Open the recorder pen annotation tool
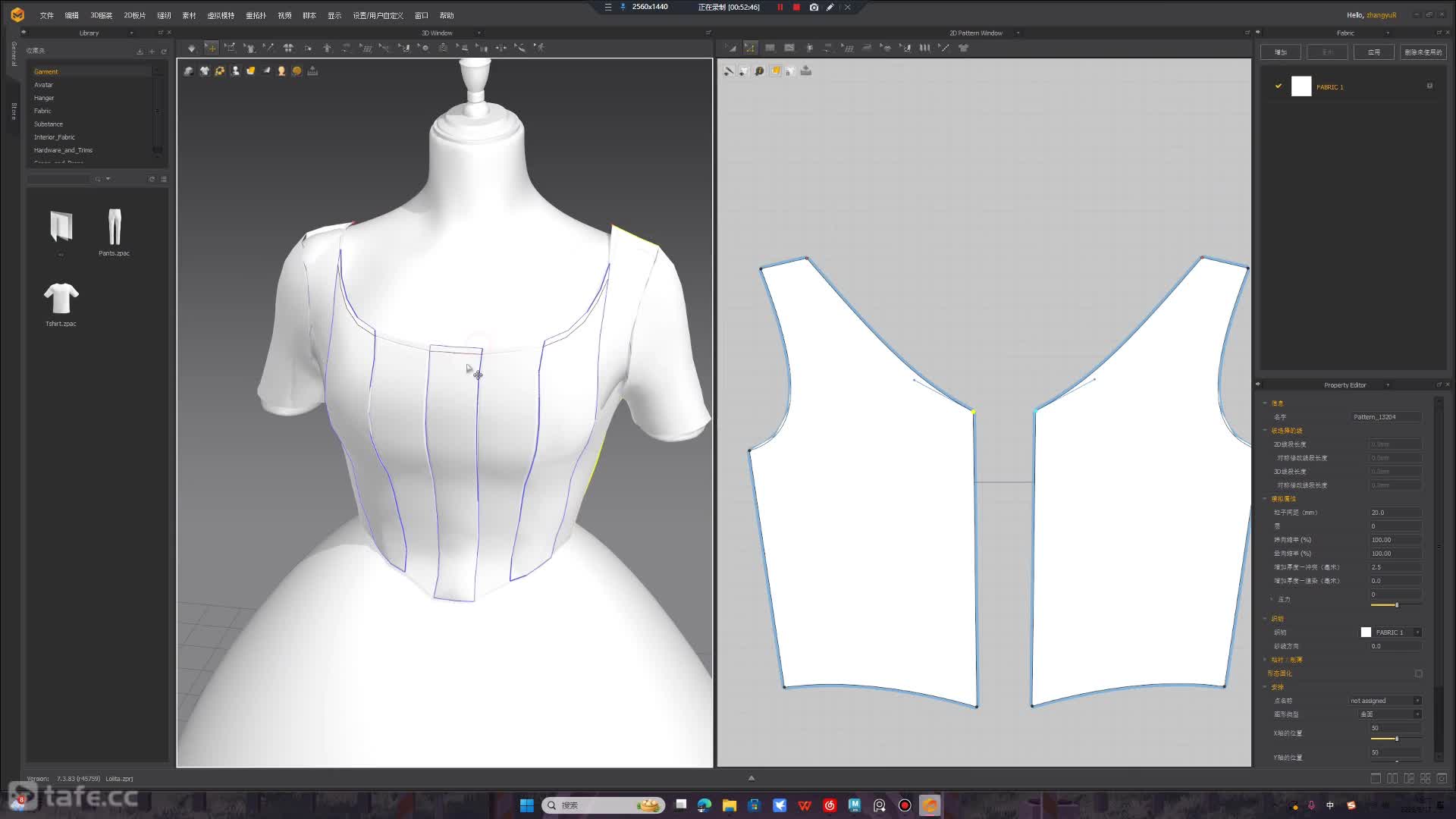Image resolution: width=1456 pixels, height=819 pixels. pyautogui.click(x=830, y=7)
